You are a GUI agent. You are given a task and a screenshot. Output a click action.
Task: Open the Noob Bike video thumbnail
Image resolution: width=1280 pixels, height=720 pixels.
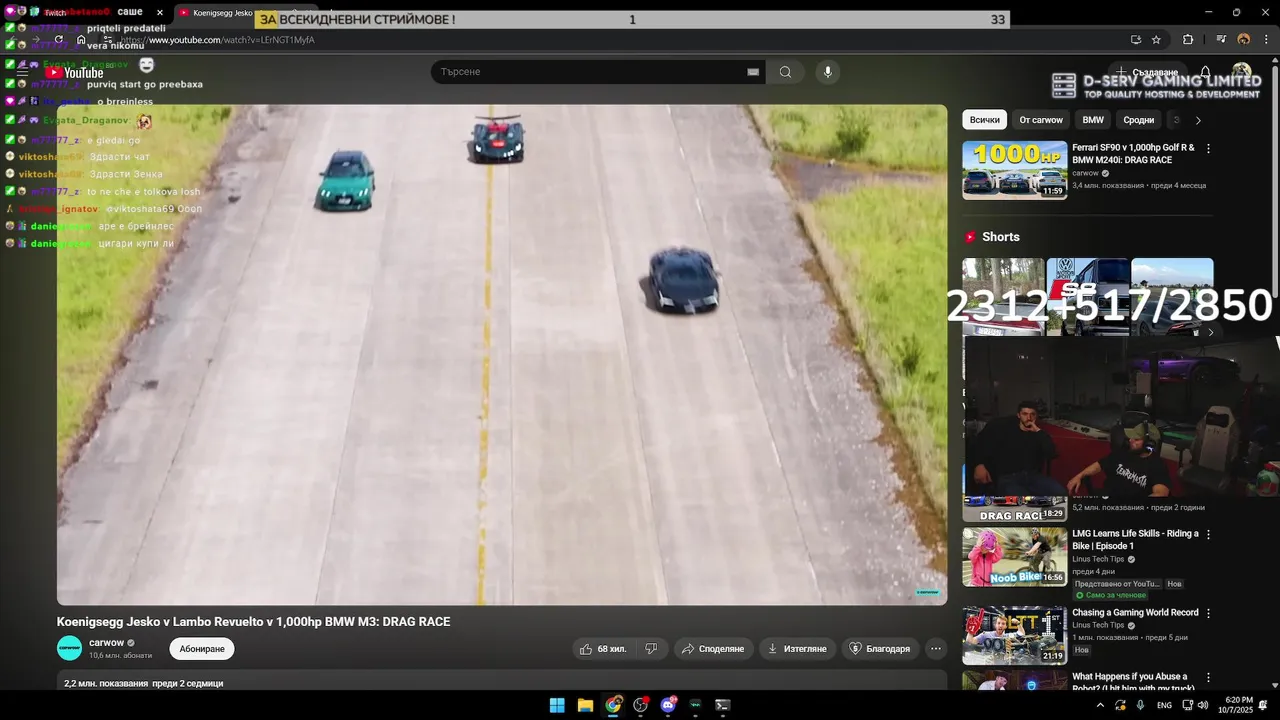point(1014,557)
